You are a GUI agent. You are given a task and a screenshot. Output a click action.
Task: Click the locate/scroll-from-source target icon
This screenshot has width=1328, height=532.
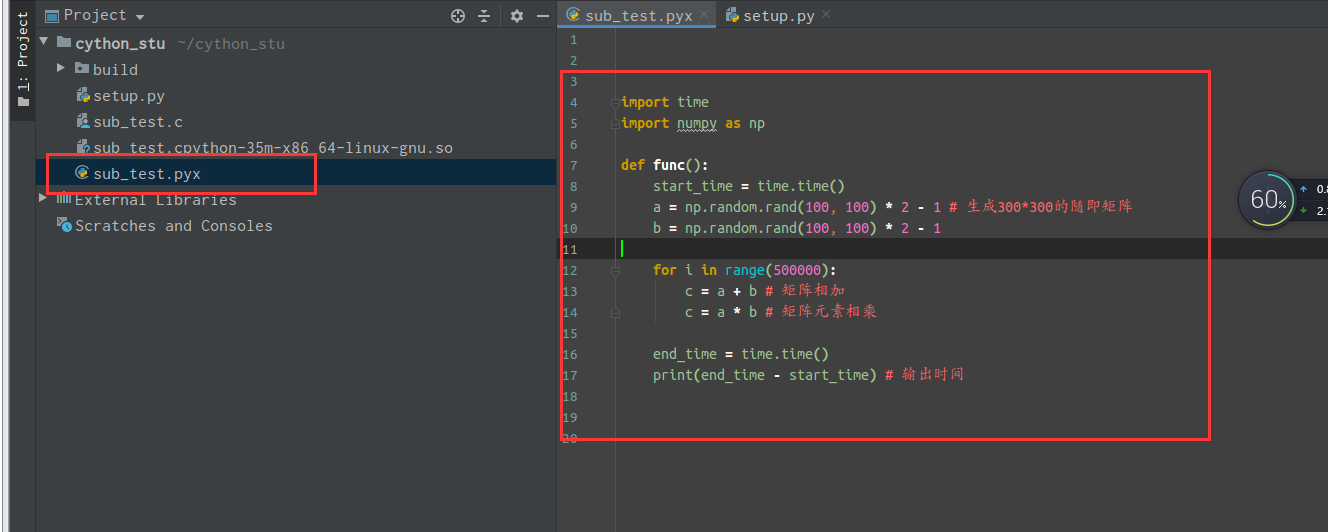458,15
